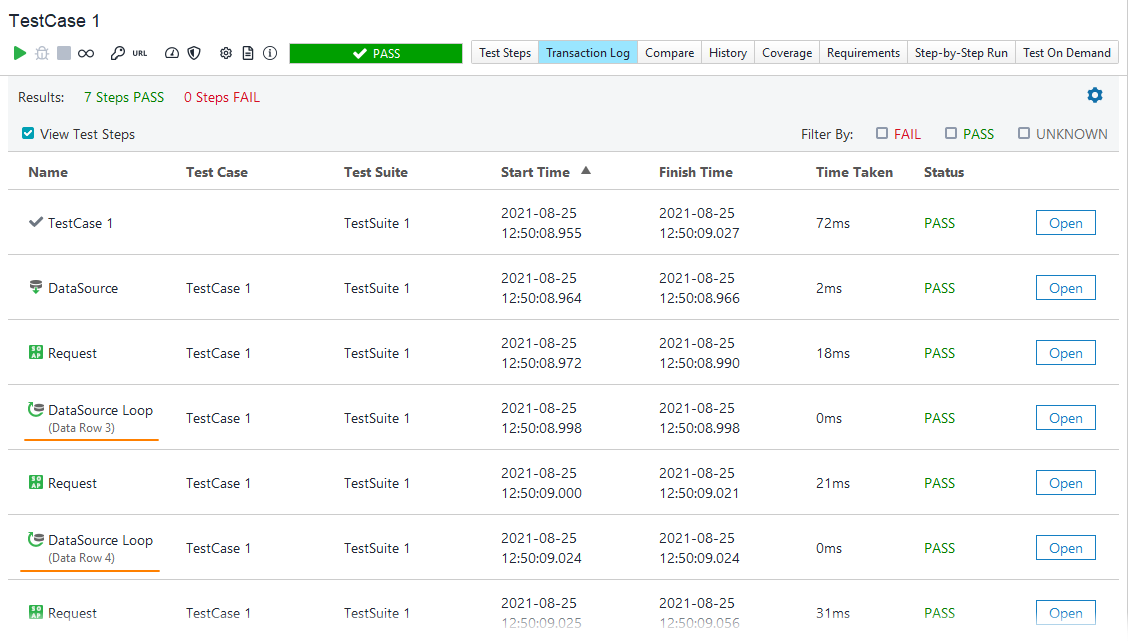Switch to the Compare tab
The image size is (1128, 642).
tap(669, 52)
